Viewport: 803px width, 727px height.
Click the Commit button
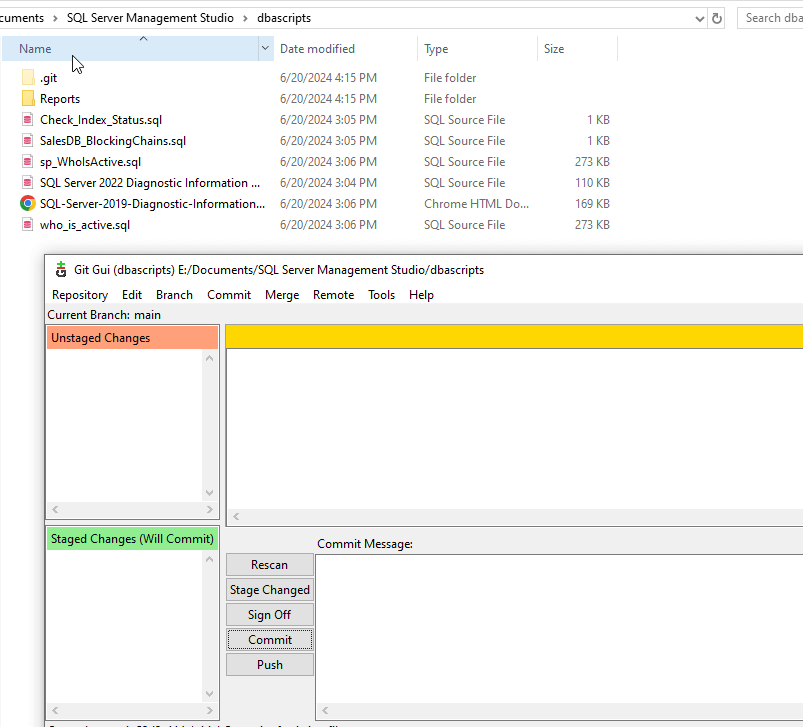coord(270,640)
